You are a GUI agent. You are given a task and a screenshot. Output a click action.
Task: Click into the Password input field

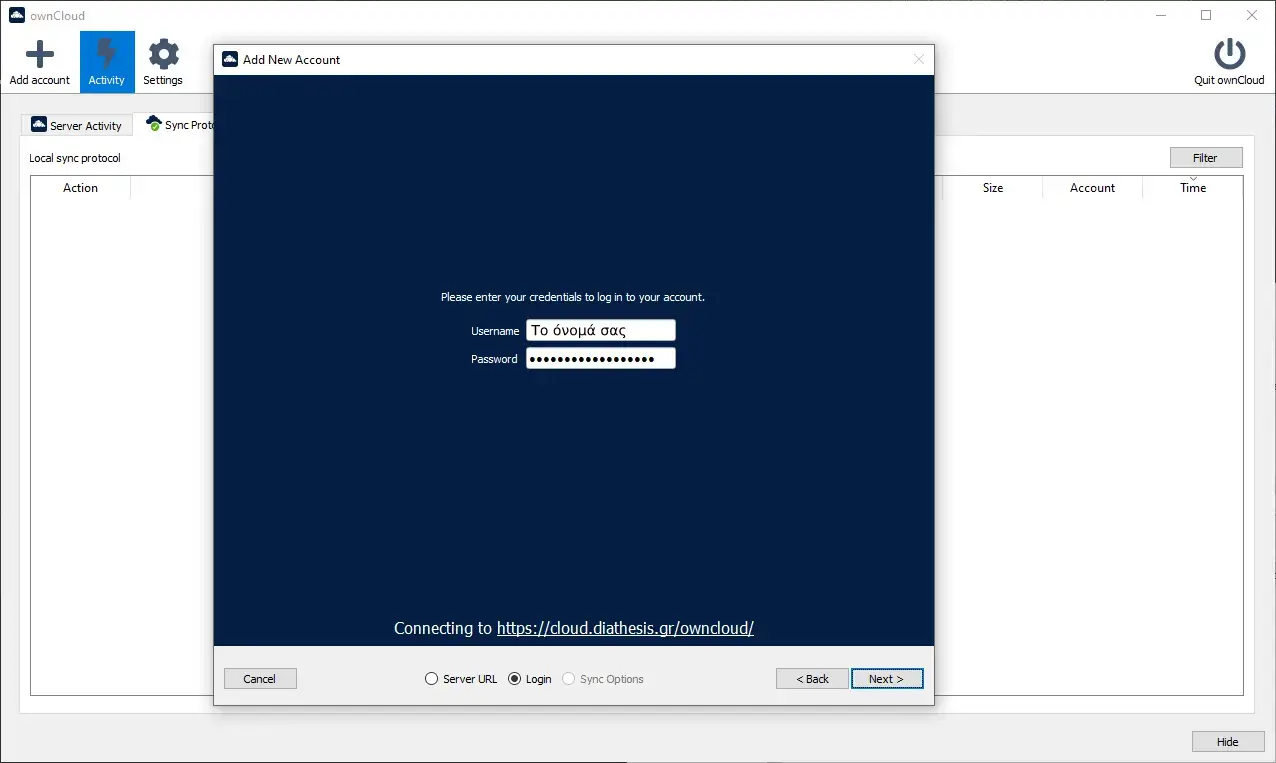[x=600, y=359]
